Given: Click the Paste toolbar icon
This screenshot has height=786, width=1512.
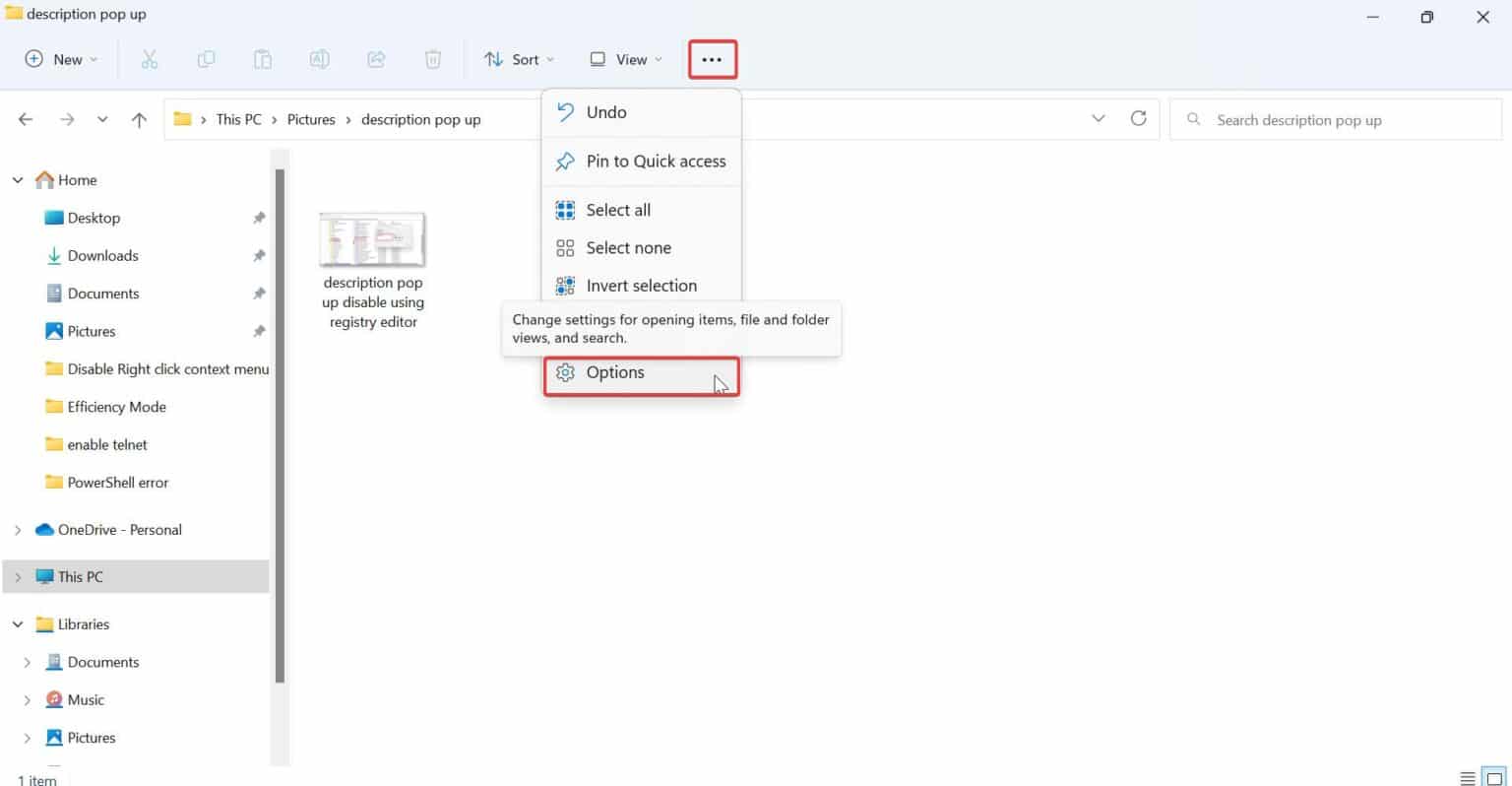Looking at the screenshot, I should pyautogui.click(x=262, y=59).
